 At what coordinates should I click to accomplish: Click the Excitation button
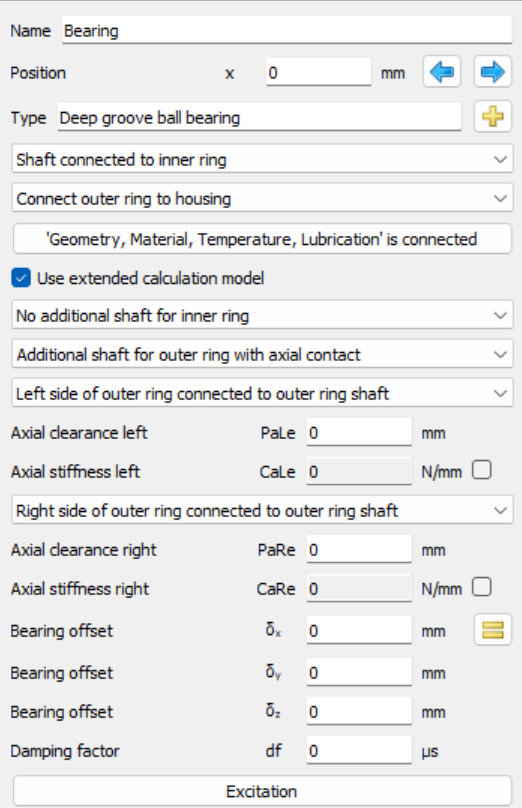point(262,792)
